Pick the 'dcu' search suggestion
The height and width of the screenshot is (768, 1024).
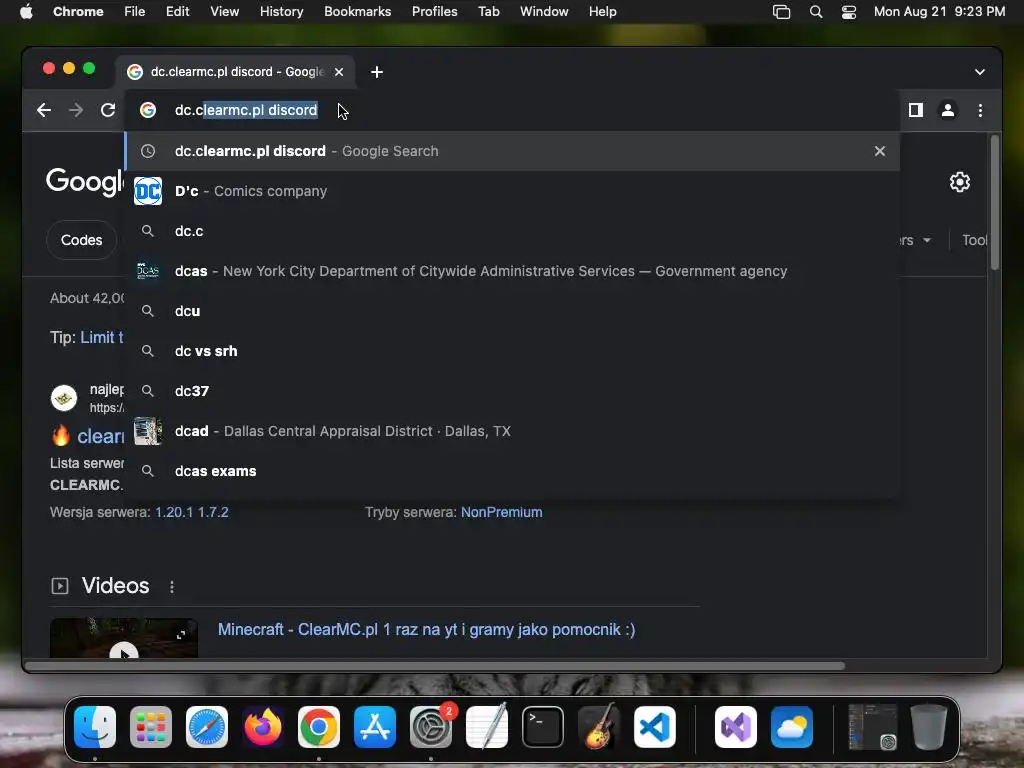point(512,311)
